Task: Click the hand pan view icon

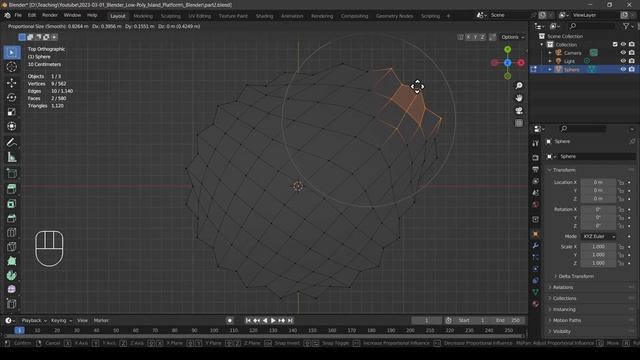Action: 519,98
